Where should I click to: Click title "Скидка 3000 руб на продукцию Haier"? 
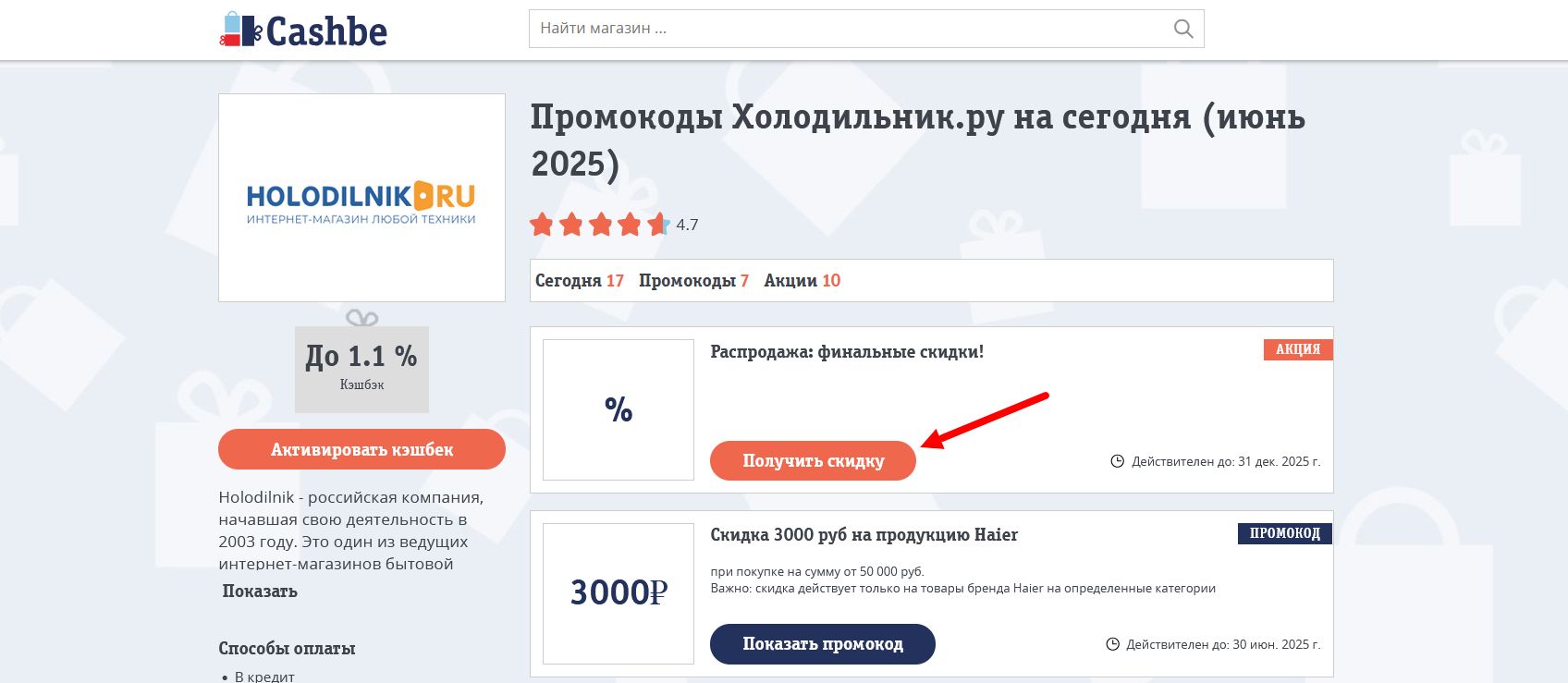coord(864,534)
